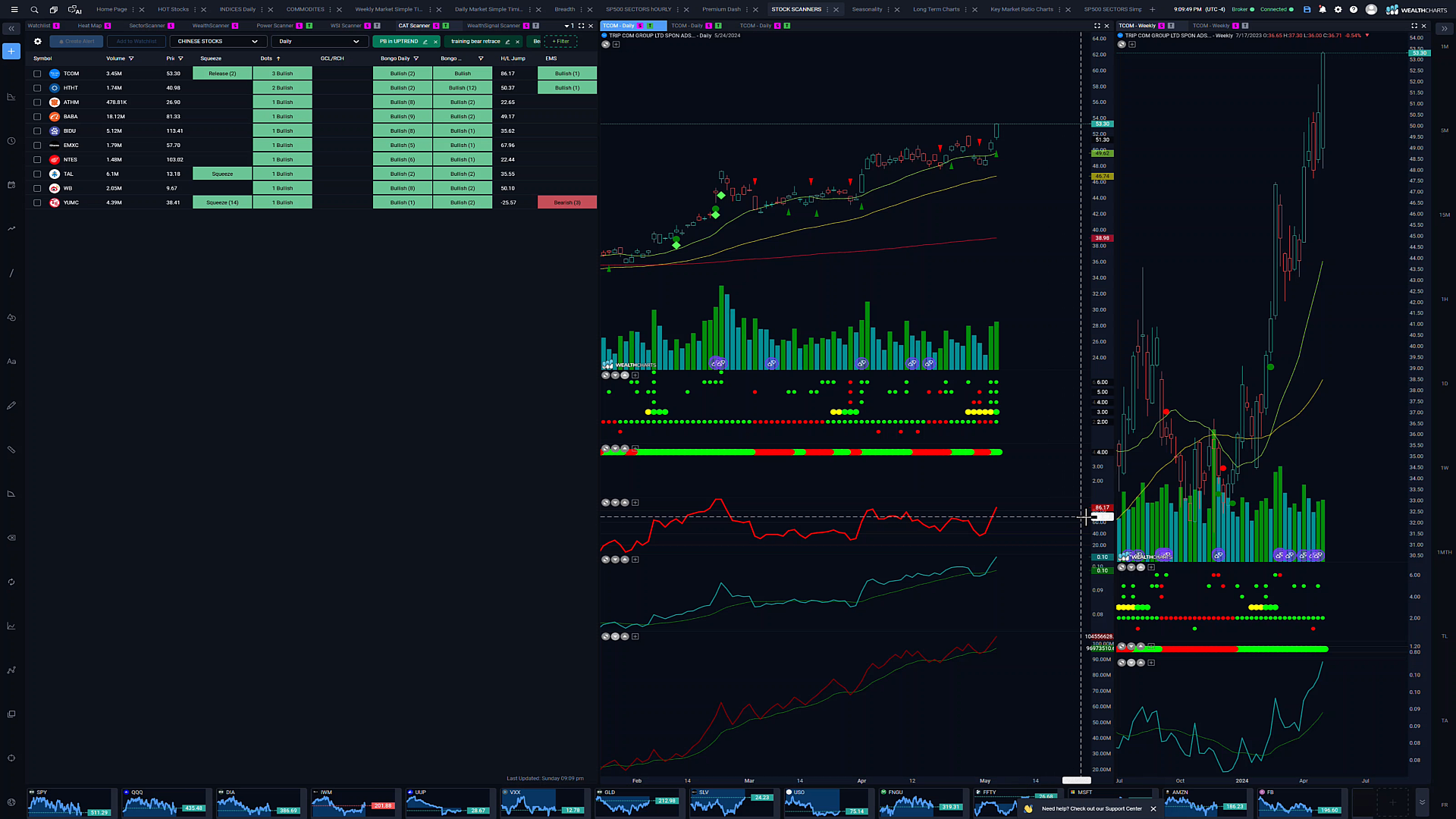Check the YUMC row checkbox

pyautogui.click(x=37, y=202)
